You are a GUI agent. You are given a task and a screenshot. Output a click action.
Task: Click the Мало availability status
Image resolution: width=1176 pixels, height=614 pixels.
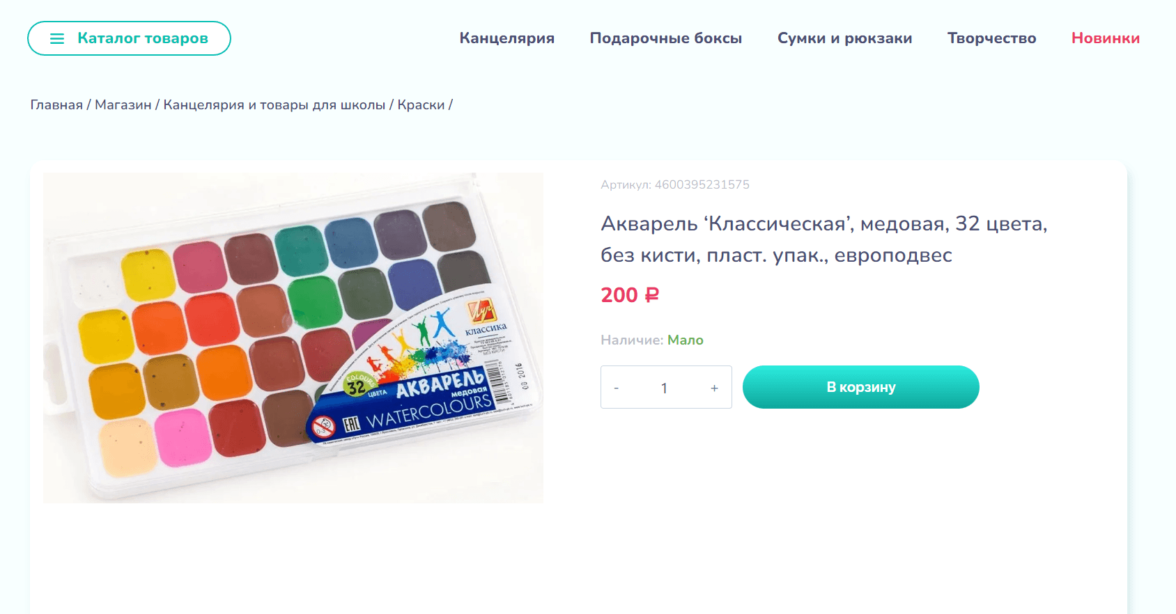[685, 340]
